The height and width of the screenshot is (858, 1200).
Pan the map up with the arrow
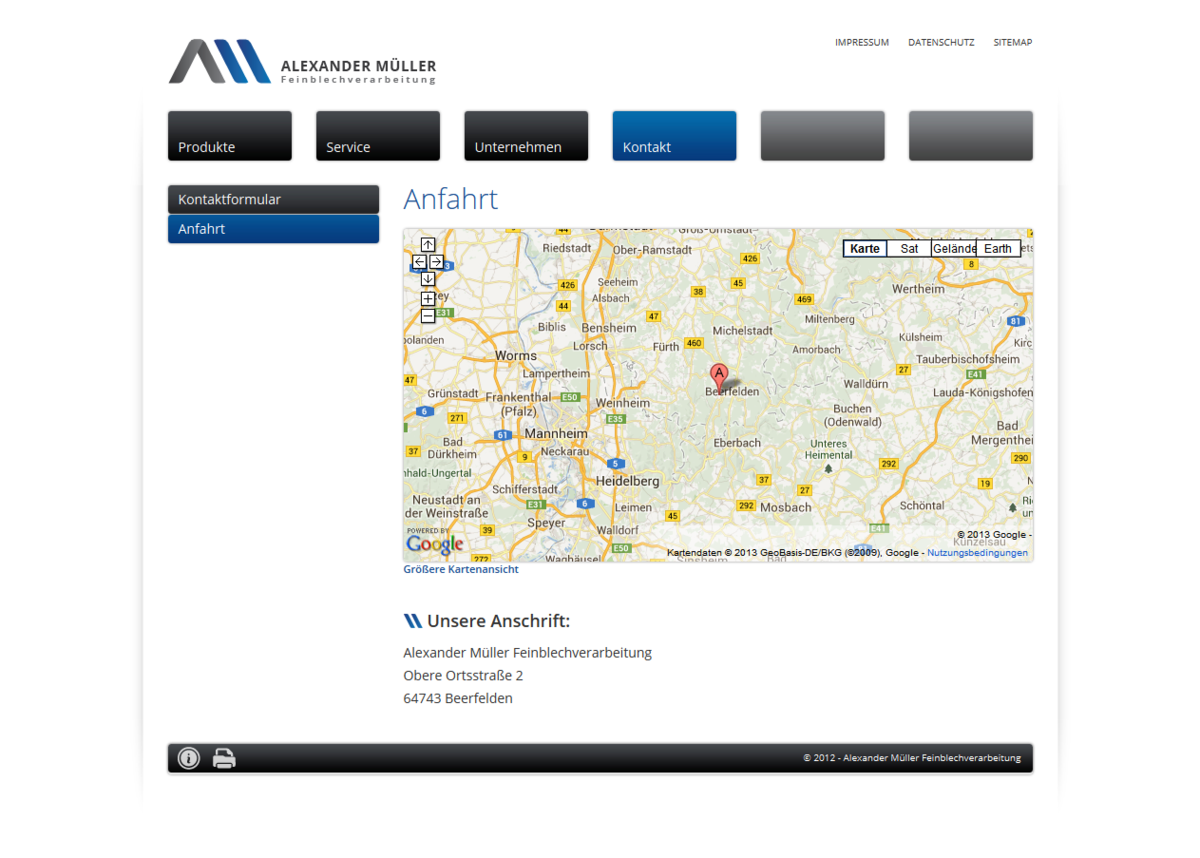click(x=428, y=245)
